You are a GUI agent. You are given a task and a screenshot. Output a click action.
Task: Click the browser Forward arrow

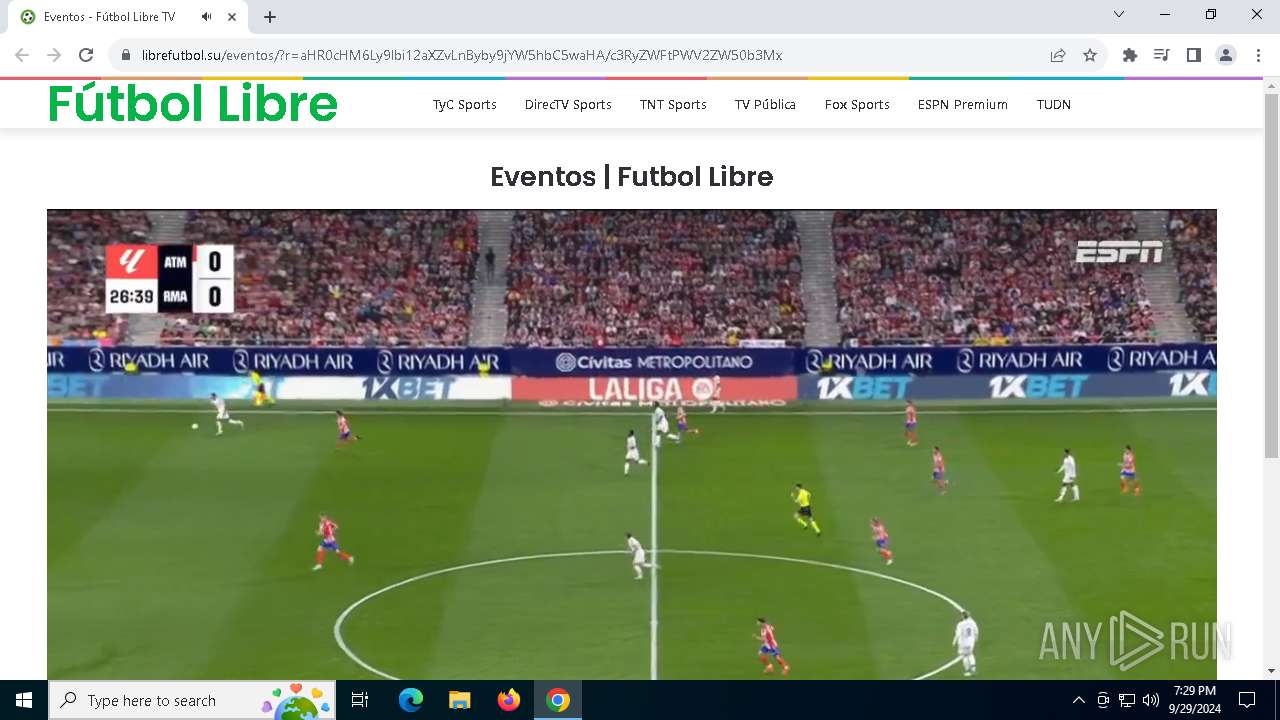[x=54, y=55]
